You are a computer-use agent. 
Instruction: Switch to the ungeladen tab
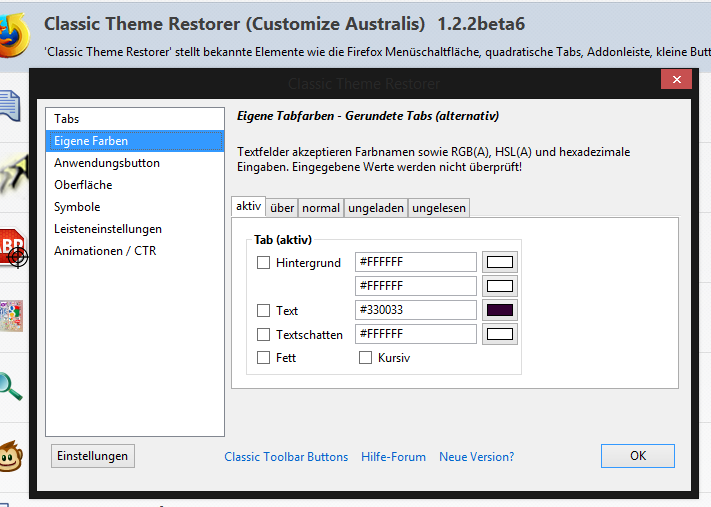point(376,208)
